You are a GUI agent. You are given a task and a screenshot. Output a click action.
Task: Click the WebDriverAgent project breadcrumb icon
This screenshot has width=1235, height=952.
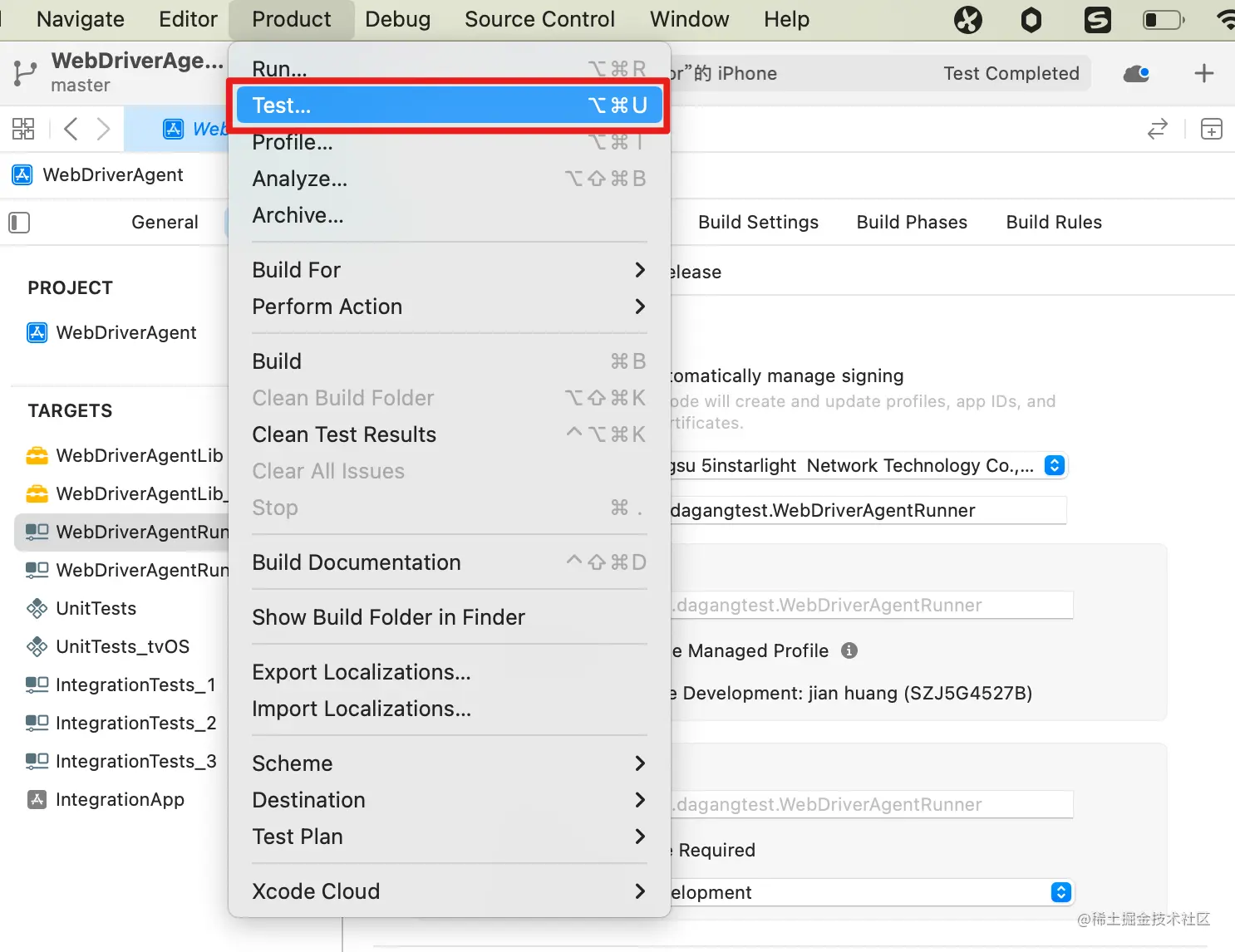22,174
